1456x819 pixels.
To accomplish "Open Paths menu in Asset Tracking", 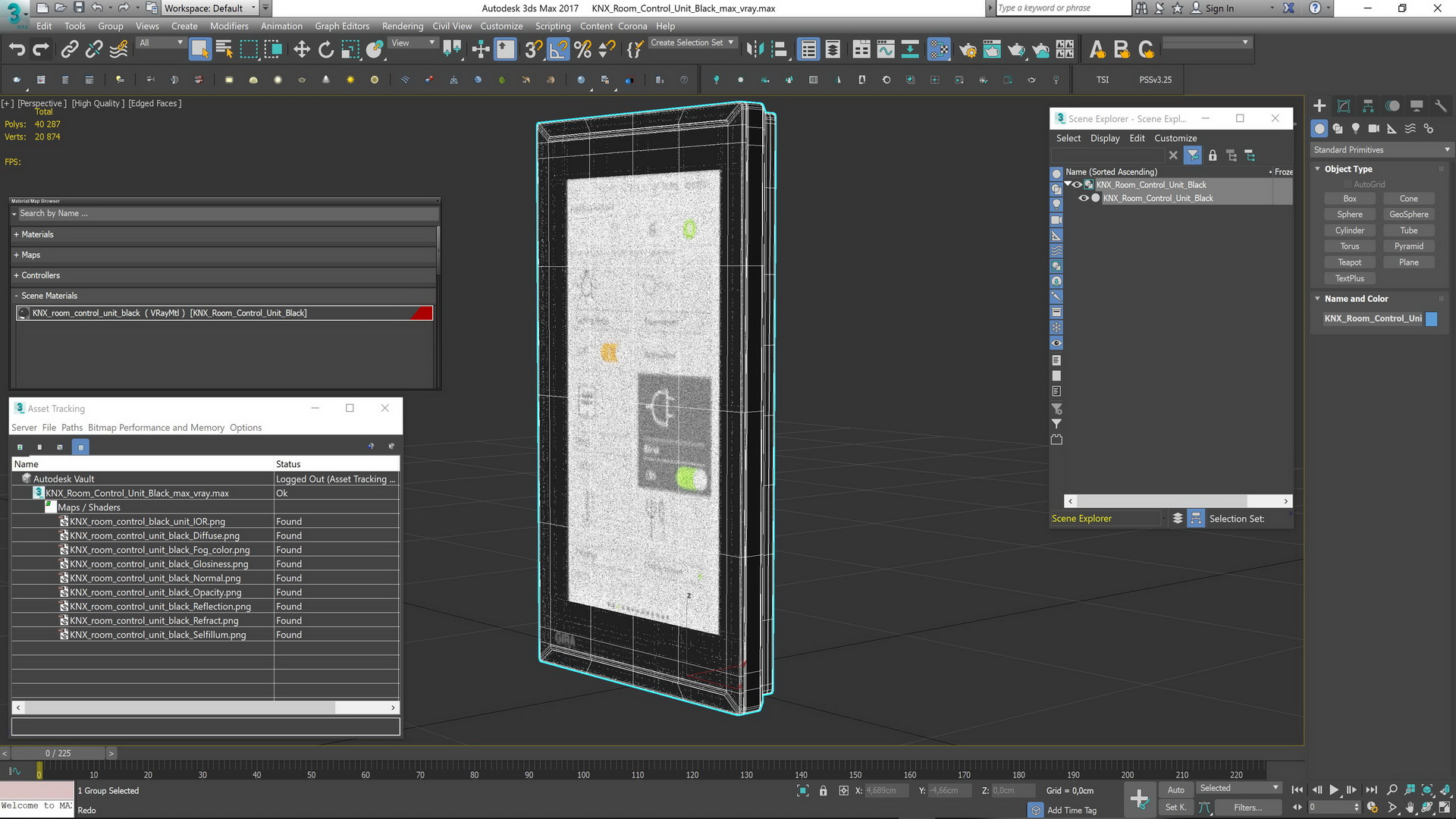I will 72,428.
